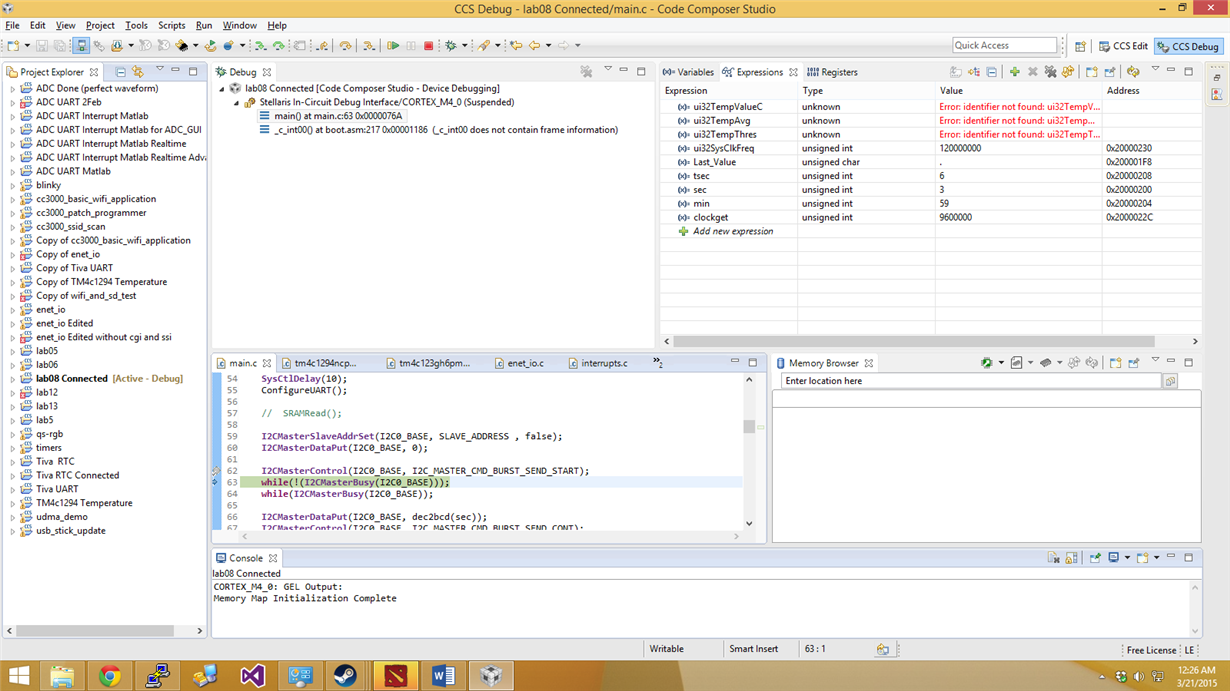Click Collapse All in Project Explorer
The height and width of the screenshot is (691, 1230).
pos(120,72)
